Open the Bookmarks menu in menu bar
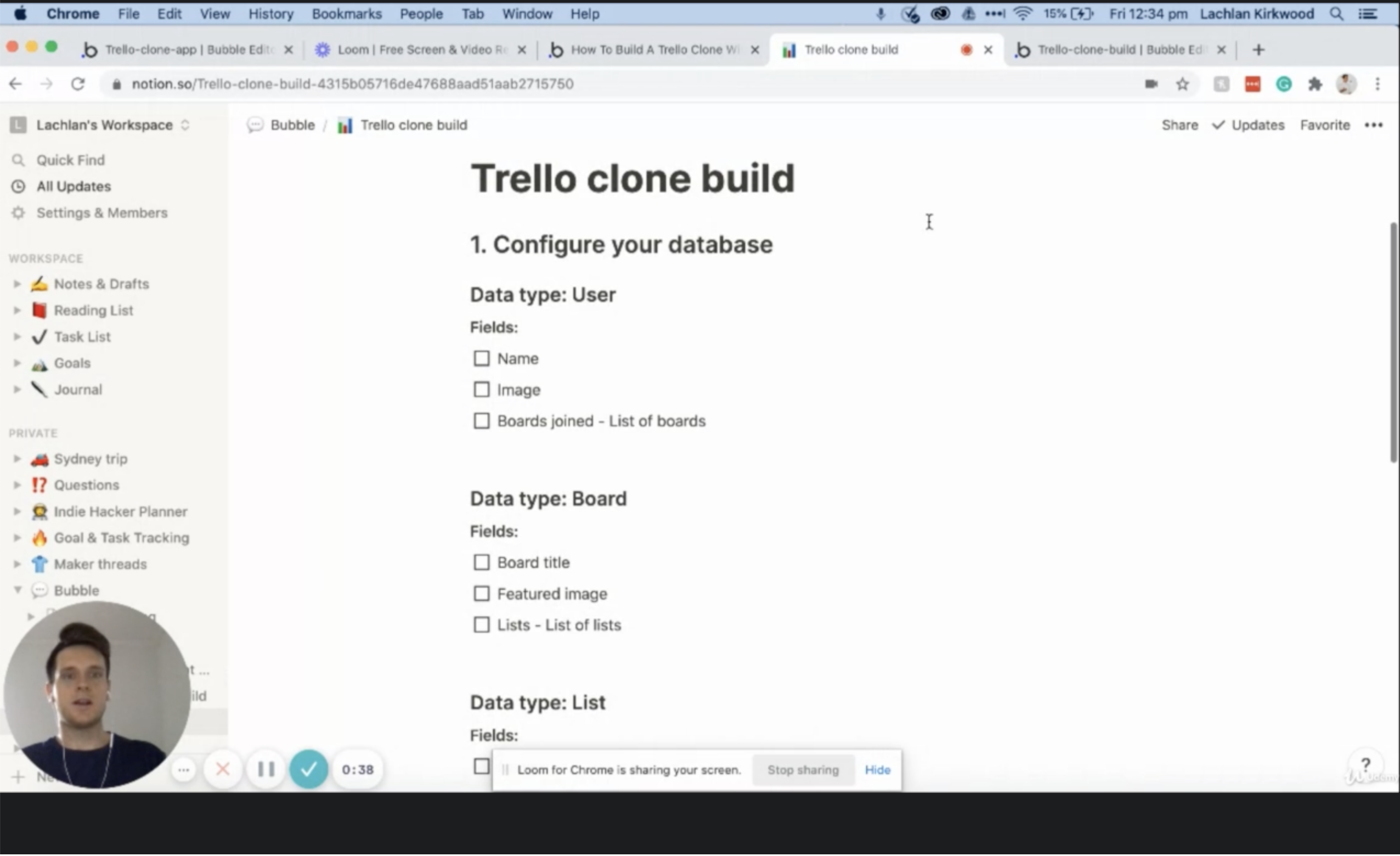The height and width of the screenshot is (856, 1400). pyautogui.click(x=347, y=14)
